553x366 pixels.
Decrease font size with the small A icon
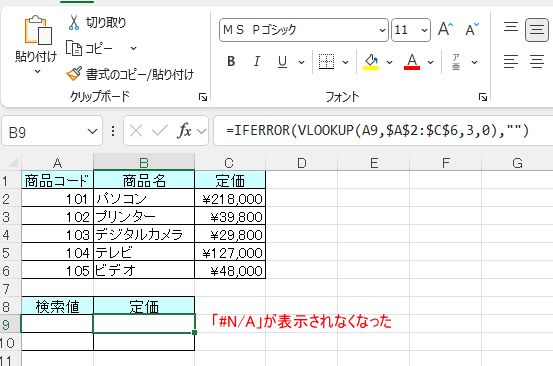pyautogui.click(x=472, y=30)
